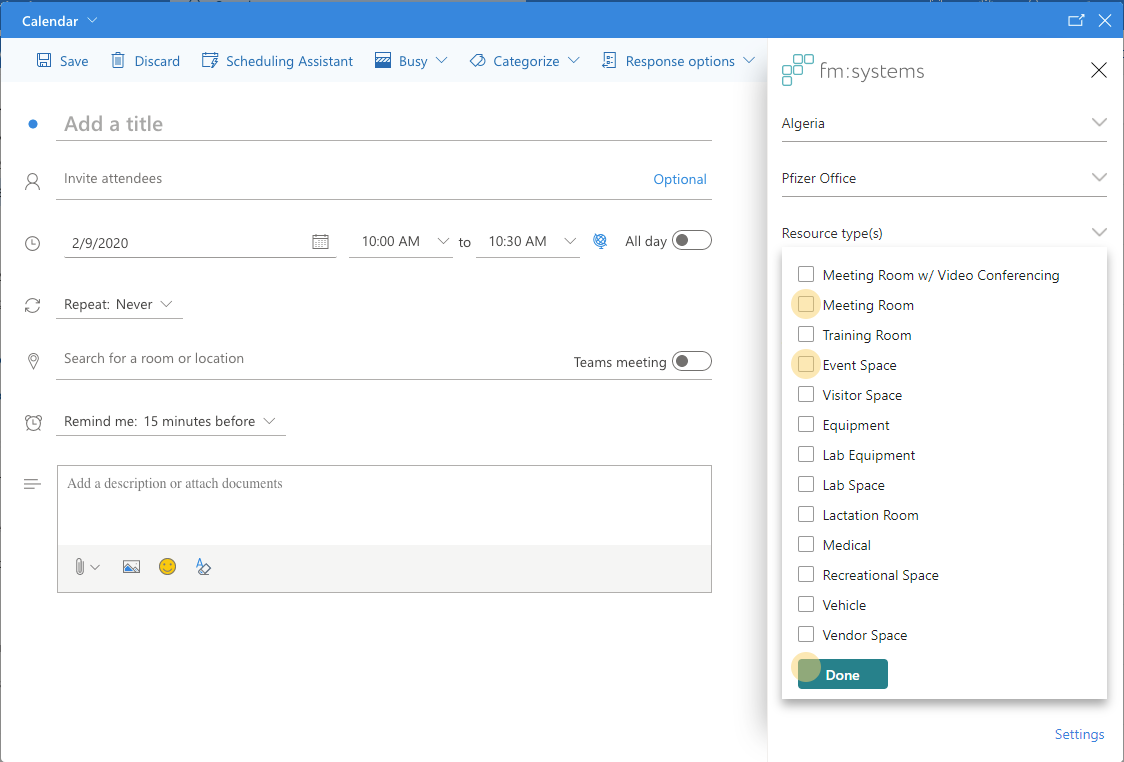Click the location pin icon
The image size is (1124, 762).
pos(33,361)
